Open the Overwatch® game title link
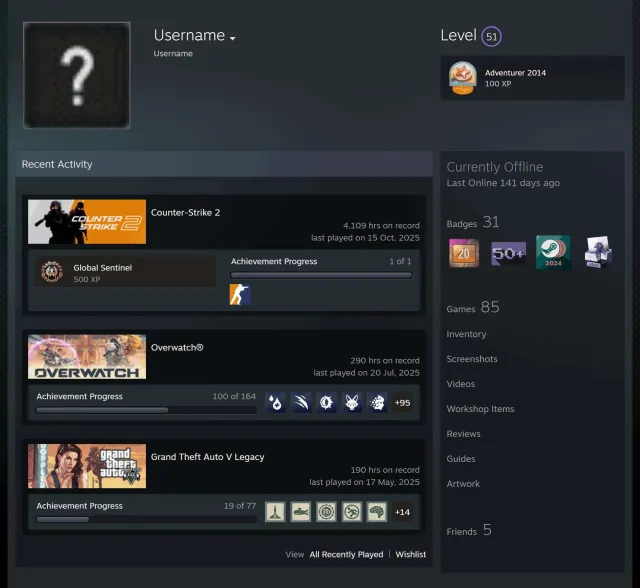 point(177,348)
